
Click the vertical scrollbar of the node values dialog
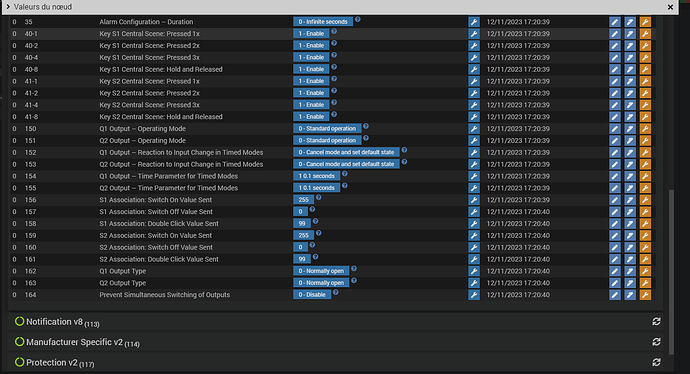[671, 272]
